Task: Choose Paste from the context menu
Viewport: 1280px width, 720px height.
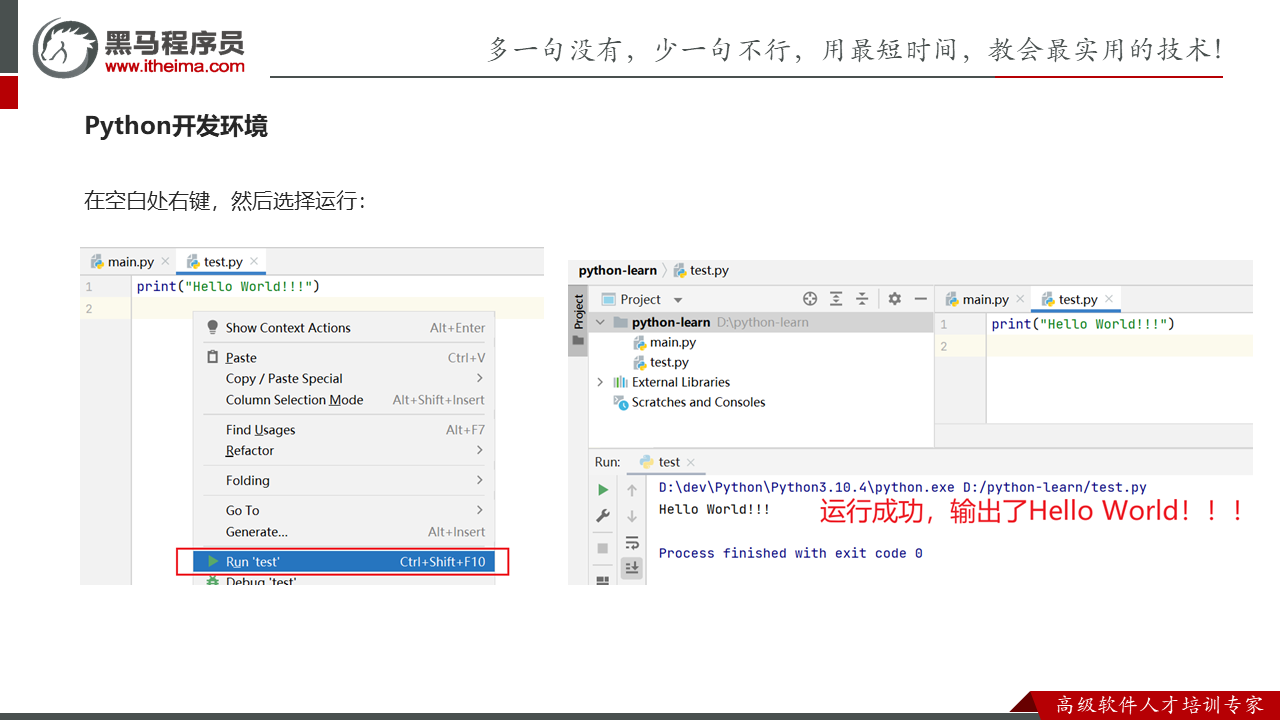Action: 241,358
